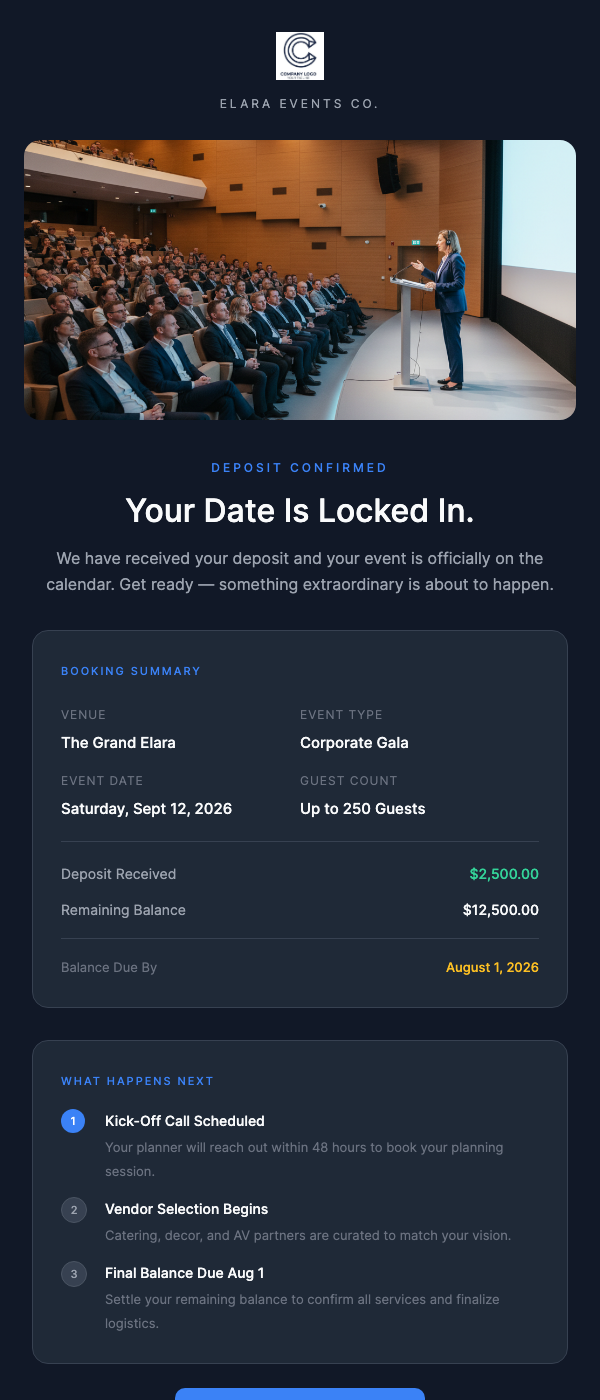Image resolution: width=600 pixels, height=1400 pixels.
Task: Select the "Kick-Off Call Scheduled" step title
Action: point(185,1121)
